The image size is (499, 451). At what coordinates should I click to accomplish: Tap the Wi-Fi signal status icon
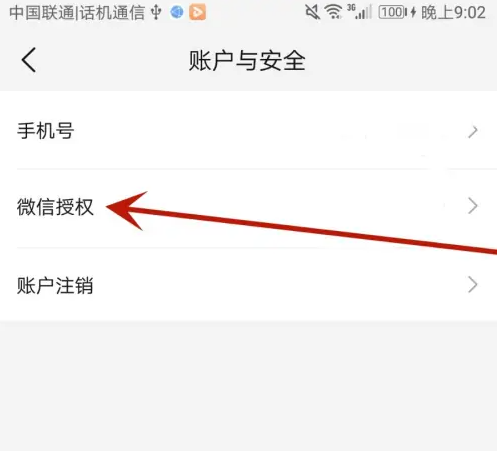[334, 13]
